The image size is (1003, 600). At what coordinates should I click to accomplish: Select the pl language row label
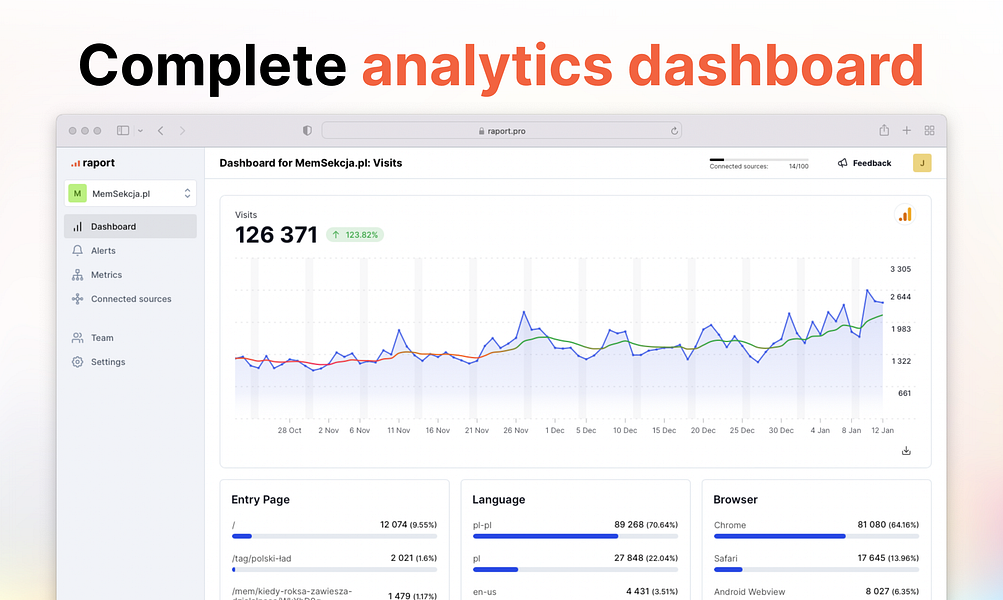pyautogui.click(x=477, y=558)
